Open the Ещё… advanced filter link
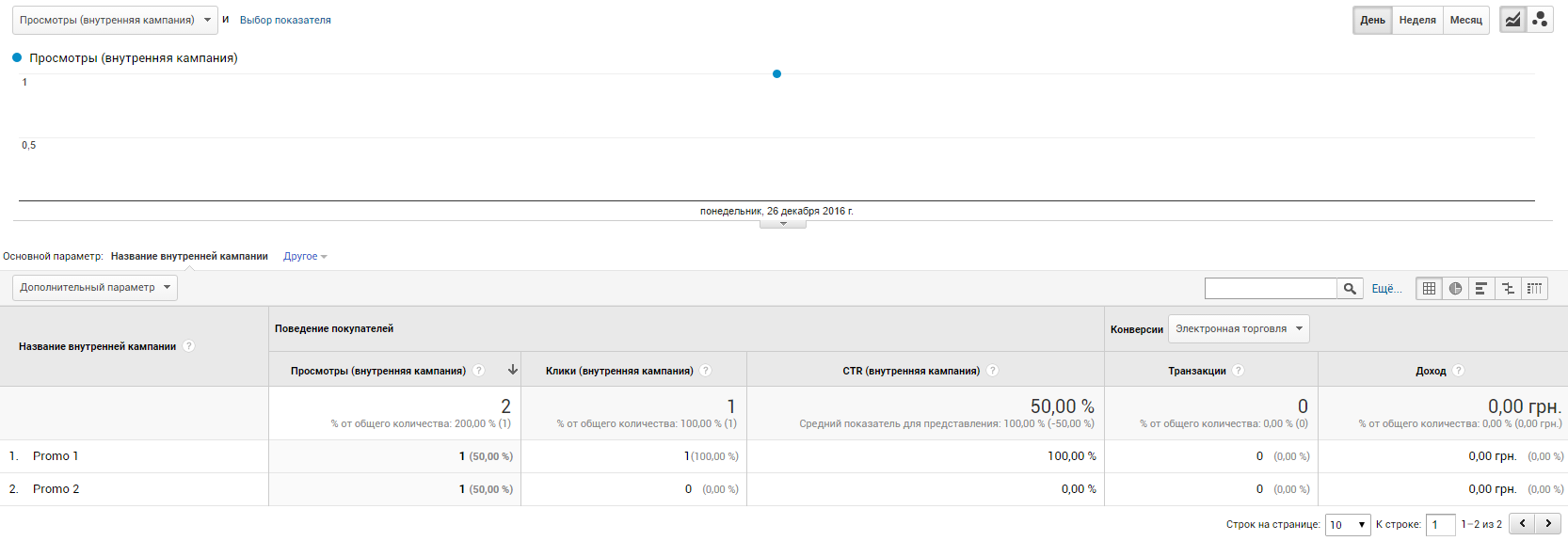Image resolution: width=1568 pixels, height=541 pixels. tap(1386, 288)
